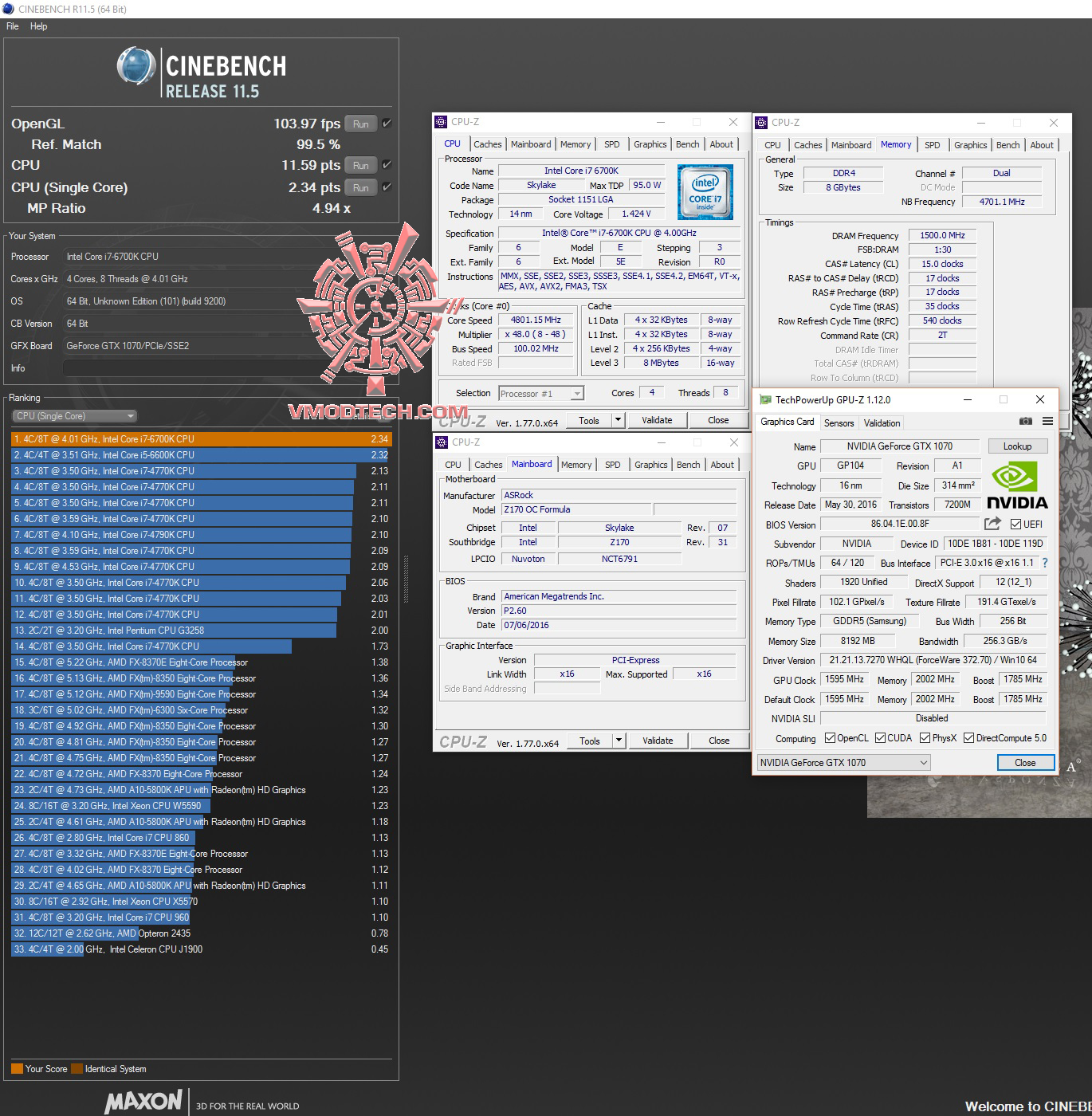Screen dimensions: 1092x1116
Task: Click Close button at bottom of GPU-Z
Action: pyautogui.click(x=1025, y=763)
